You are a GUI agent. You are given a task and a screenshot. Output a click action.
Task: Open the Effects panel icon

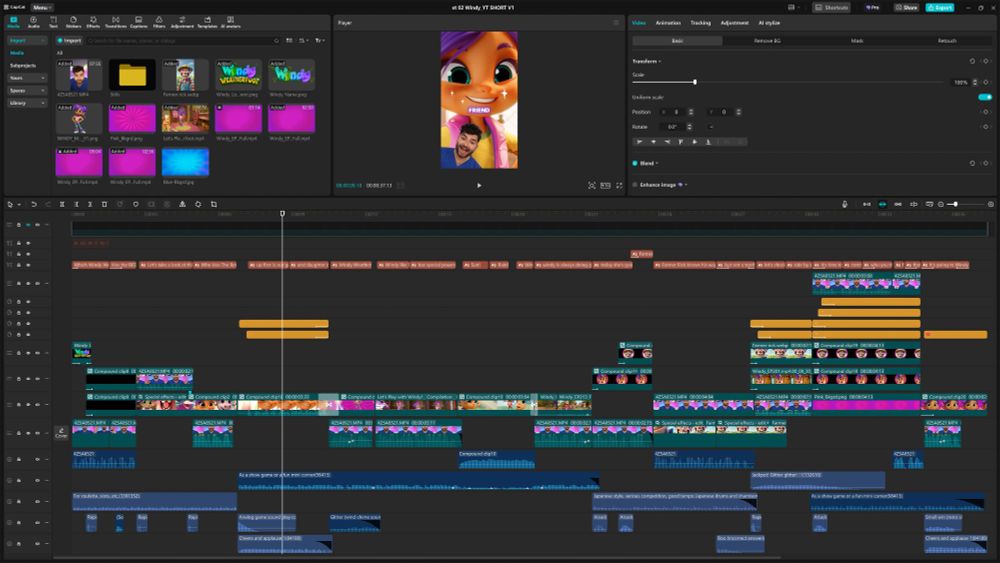93,22
